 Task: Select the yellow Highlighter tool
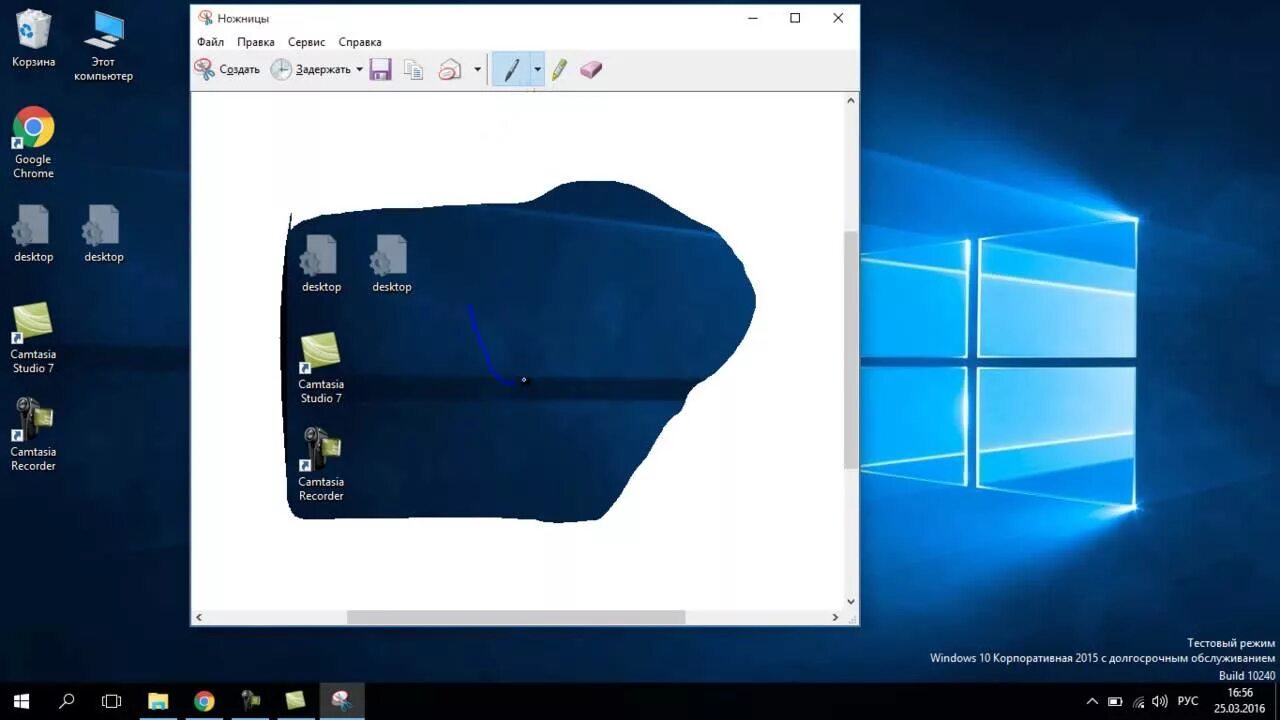[559, 70]
